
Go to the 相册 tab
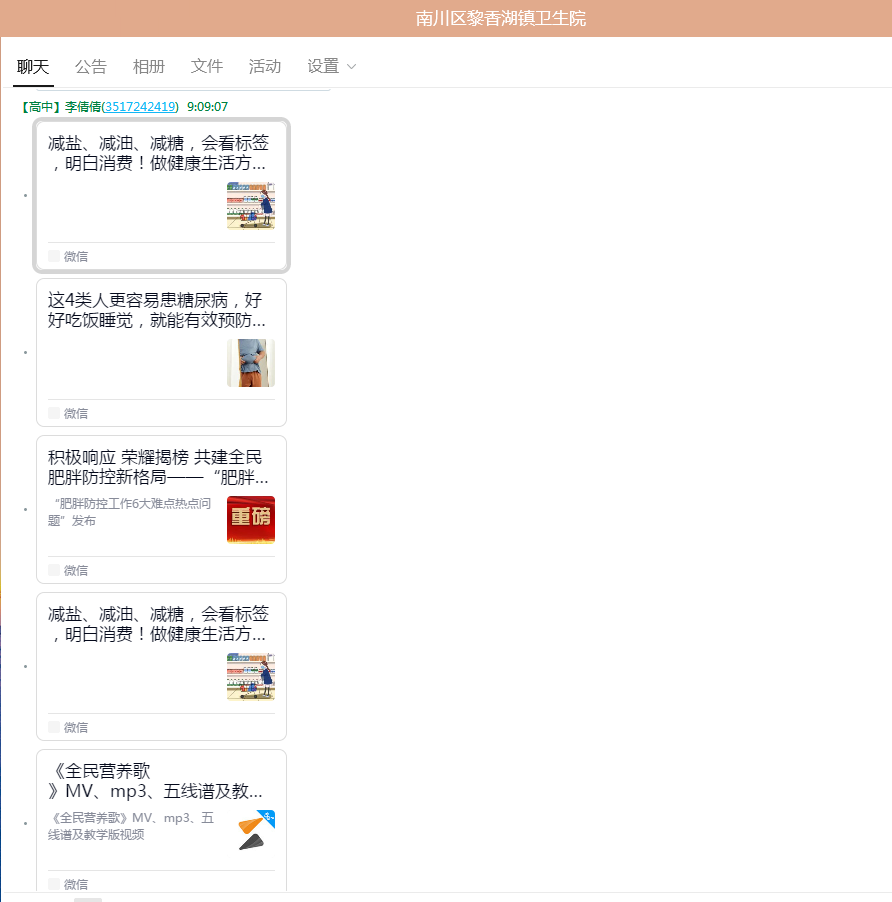[149, 67]
